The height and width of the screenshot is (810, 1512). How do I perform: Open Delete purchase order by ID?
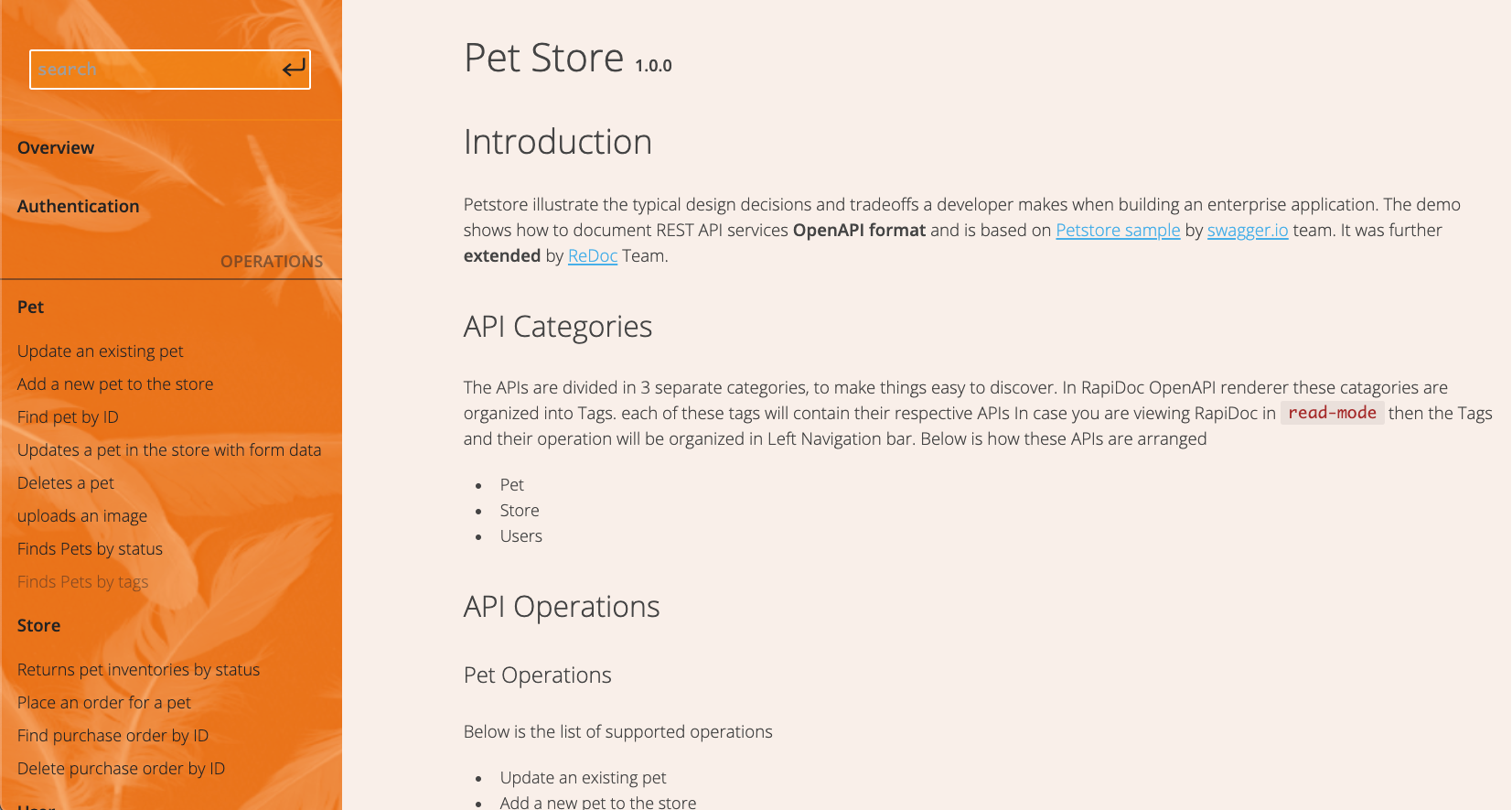tap(121, 768)
